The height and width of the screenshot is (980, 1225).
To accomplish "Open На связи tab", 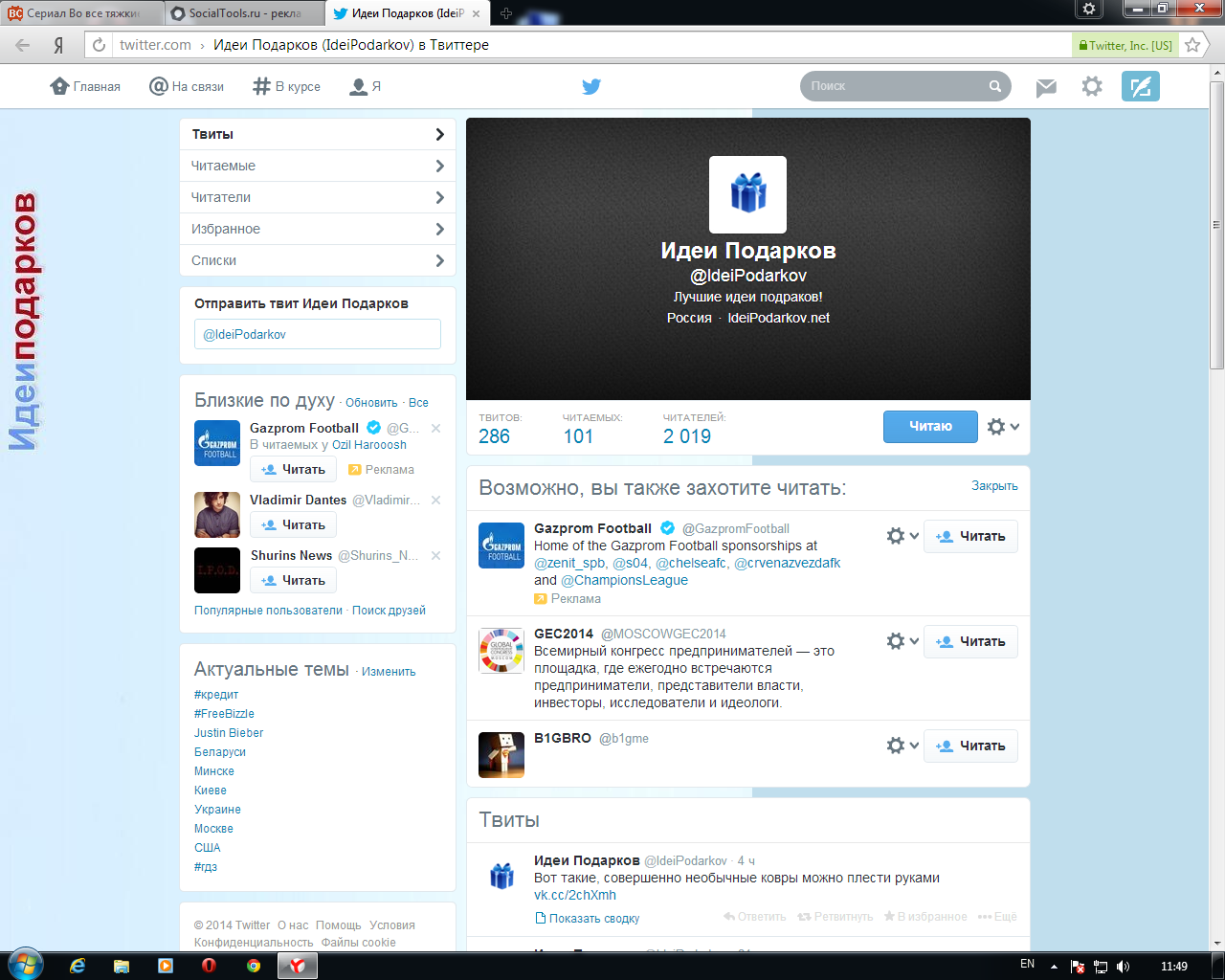I will (x=187, y=86).
